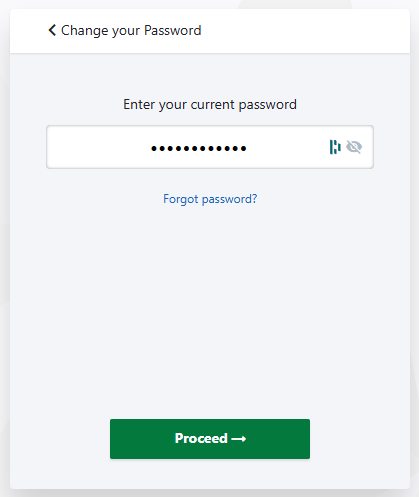This screenshot has width=419, height=497.
Task: Submit current password with Proceed
Action: pos(210,439)
